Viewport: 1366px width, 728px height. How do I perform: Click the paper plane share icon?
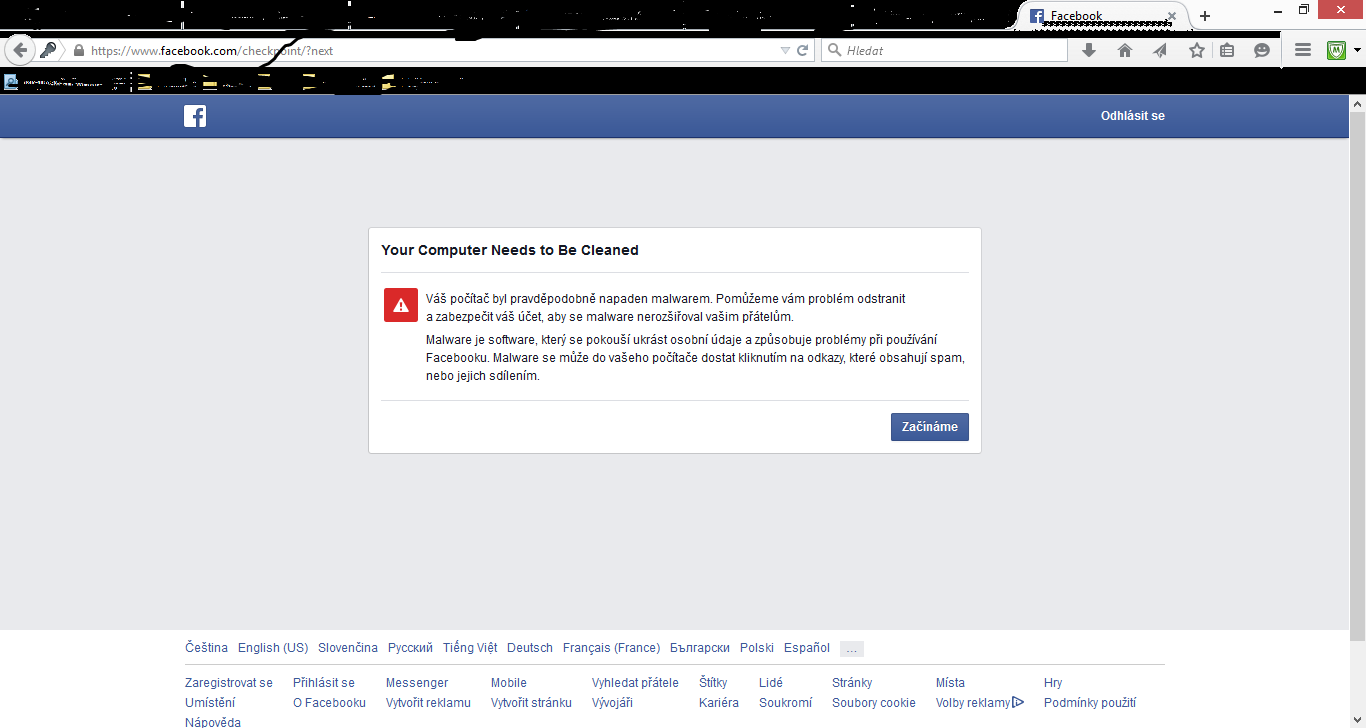tap(1160, 50)
